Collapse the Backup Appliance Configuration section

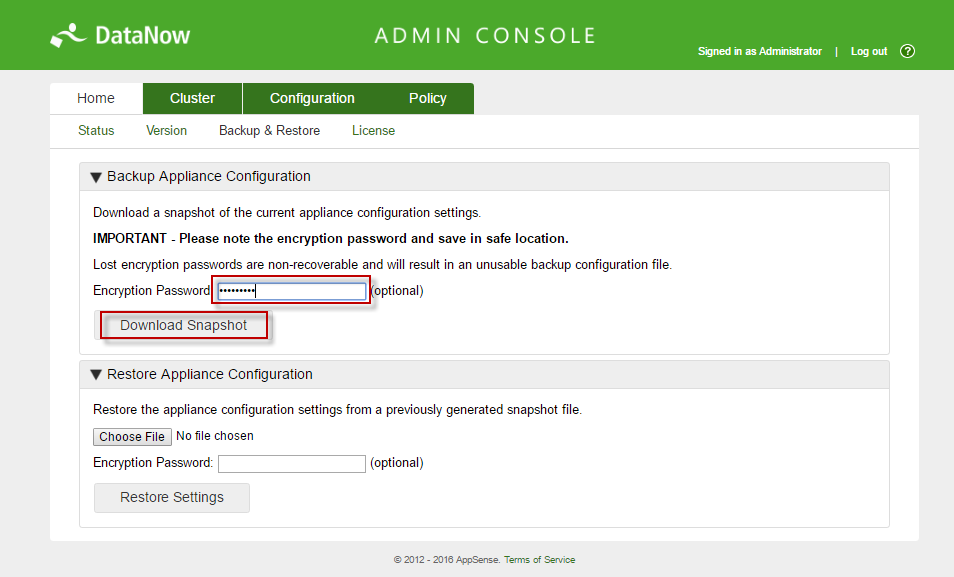(97, 177)
